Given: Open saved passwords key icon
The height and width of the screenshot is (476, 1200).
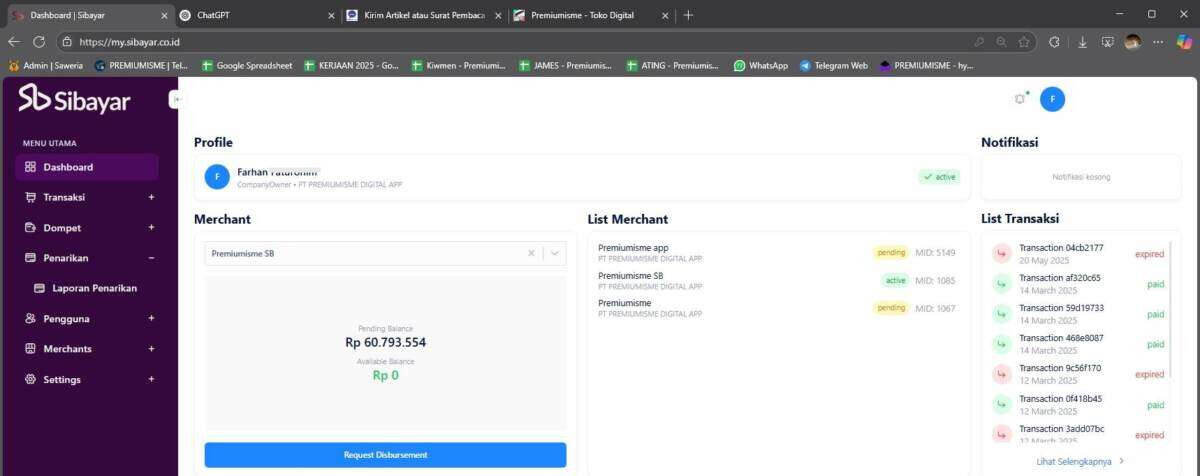Looking at the screenshot, I should [979, 42].
